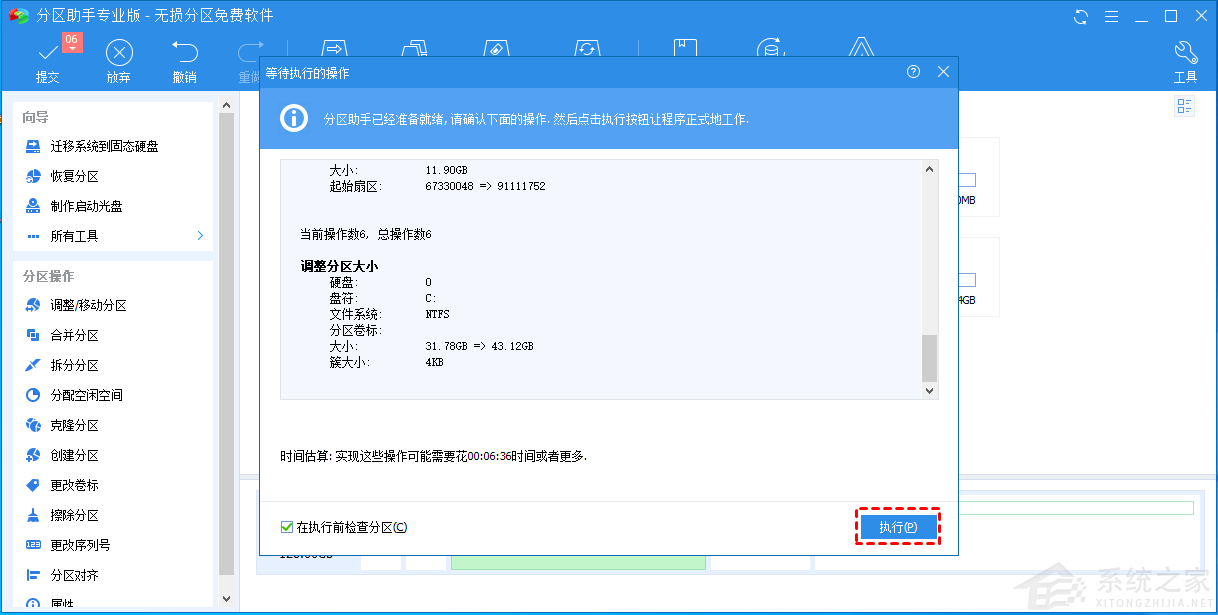Viewport: 1218px width, 615px height.
Task: Click the refresh icon in title bar
Action: 1080,15
